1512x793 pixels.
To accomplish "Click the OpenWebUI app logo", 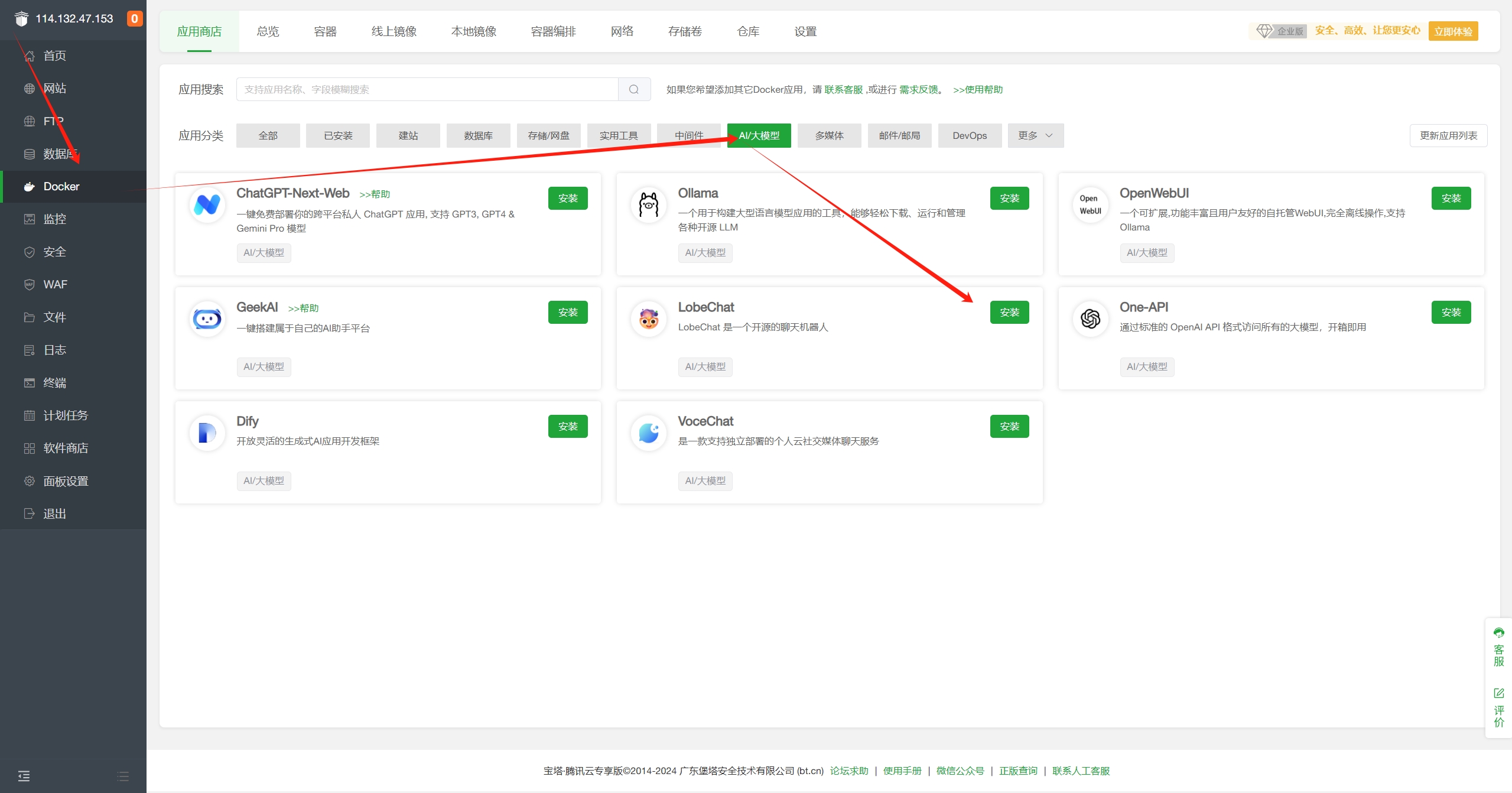I will pyautogui.click(x=1090, y=205).
